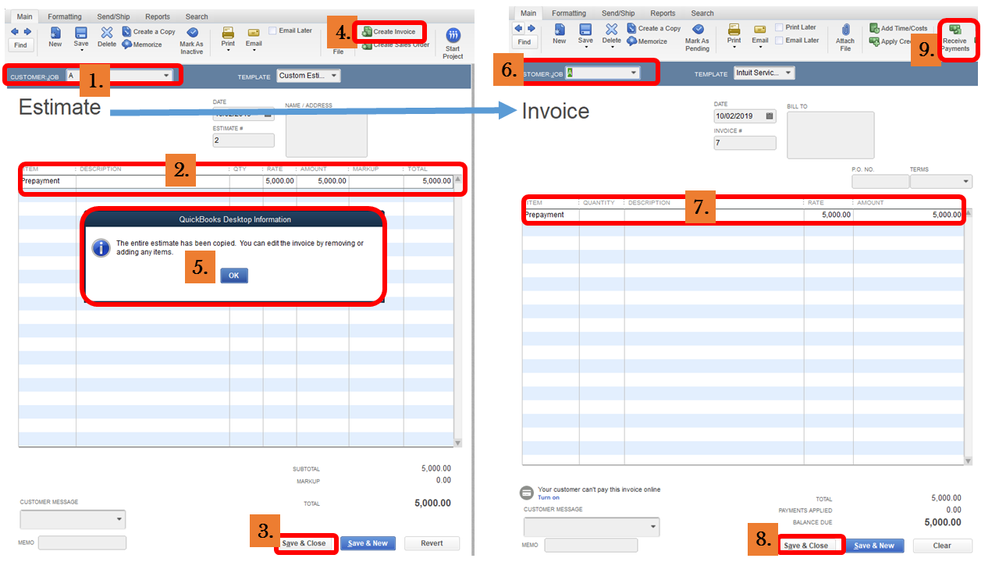Open Template dropdown showing Custom Esti...
Screen dimensions: 999x562
(334, 75)
